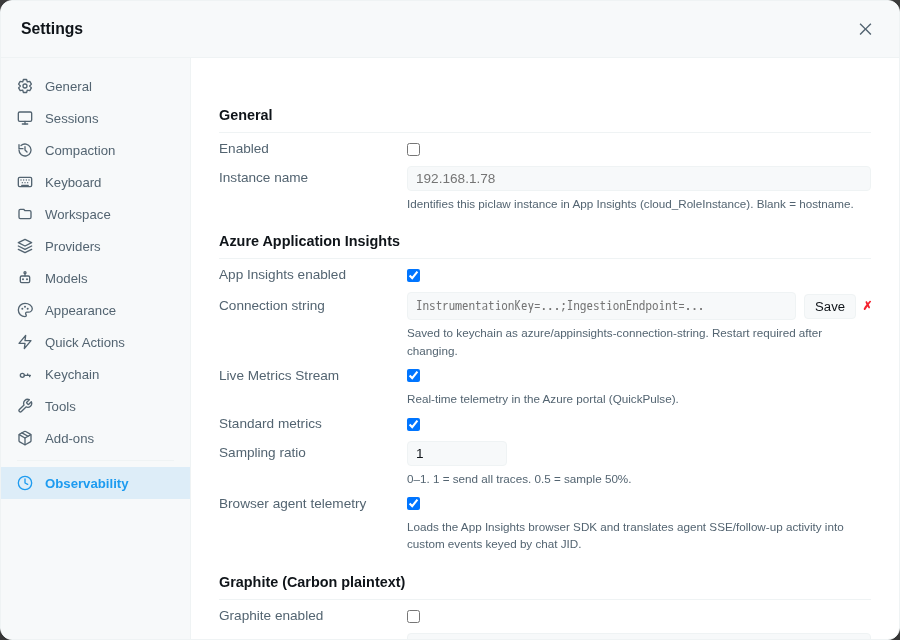Click the Add-ons package icon
The width and height of the screenshot is (900, 640).
25,439
